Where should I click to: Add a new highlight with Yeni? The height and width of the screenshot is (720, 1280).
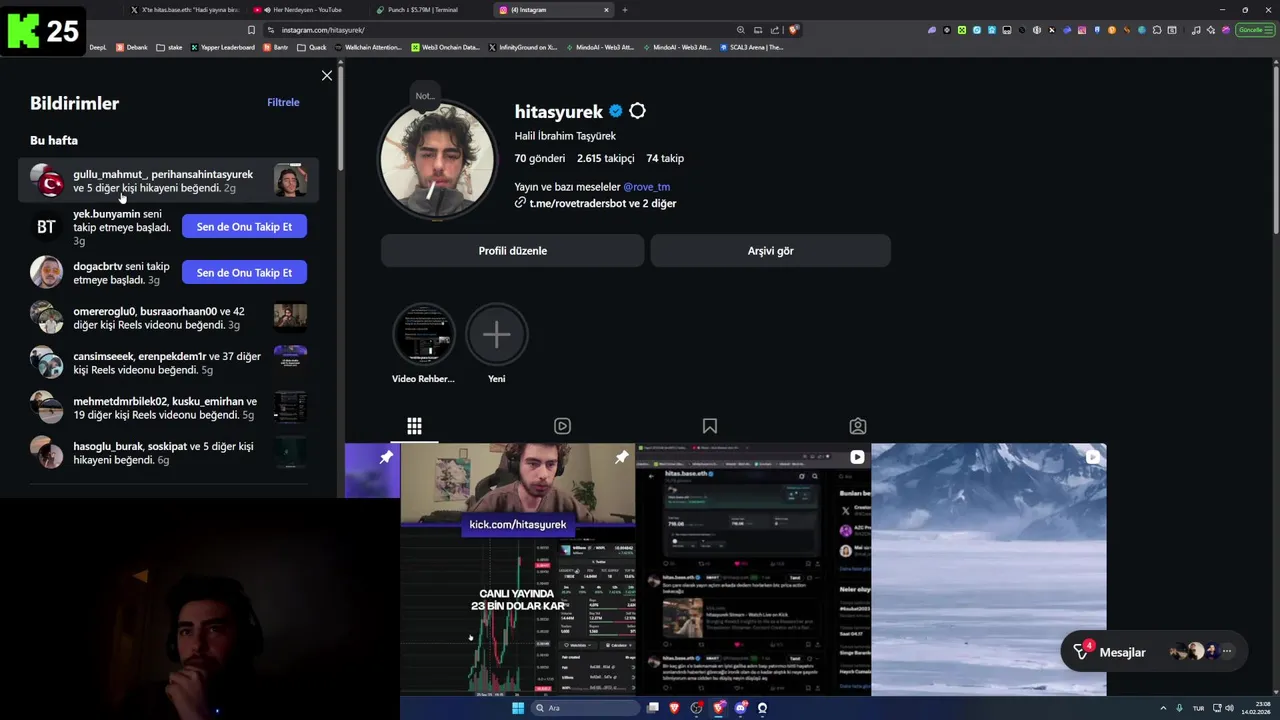[496, 343]
